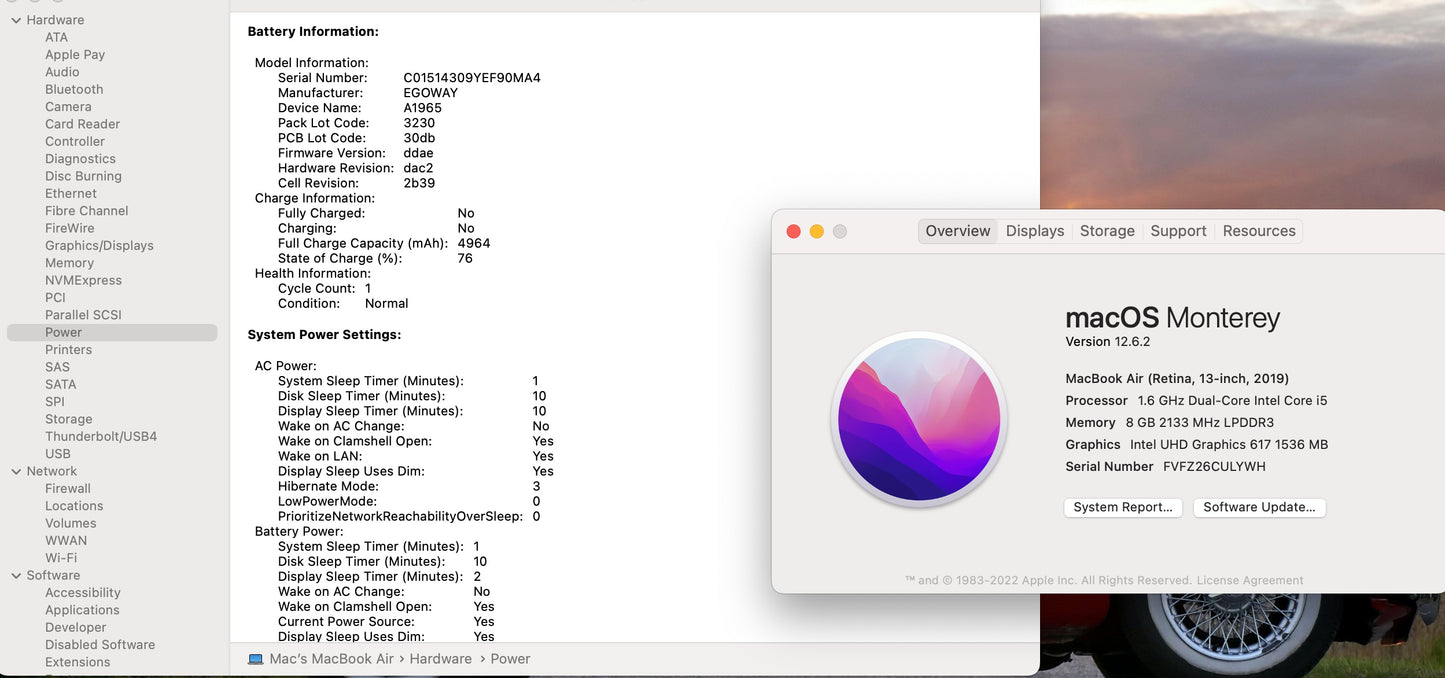Click the macOS Monterey logo image

(x=920, y=420)
